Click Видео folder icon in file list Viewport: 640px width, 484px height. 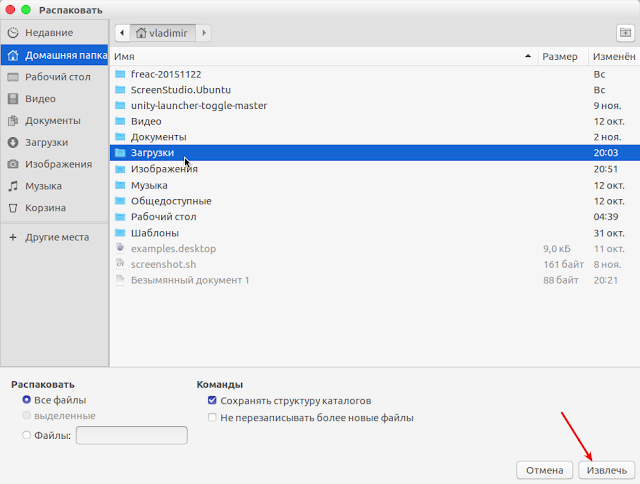[x=120, y=121]
